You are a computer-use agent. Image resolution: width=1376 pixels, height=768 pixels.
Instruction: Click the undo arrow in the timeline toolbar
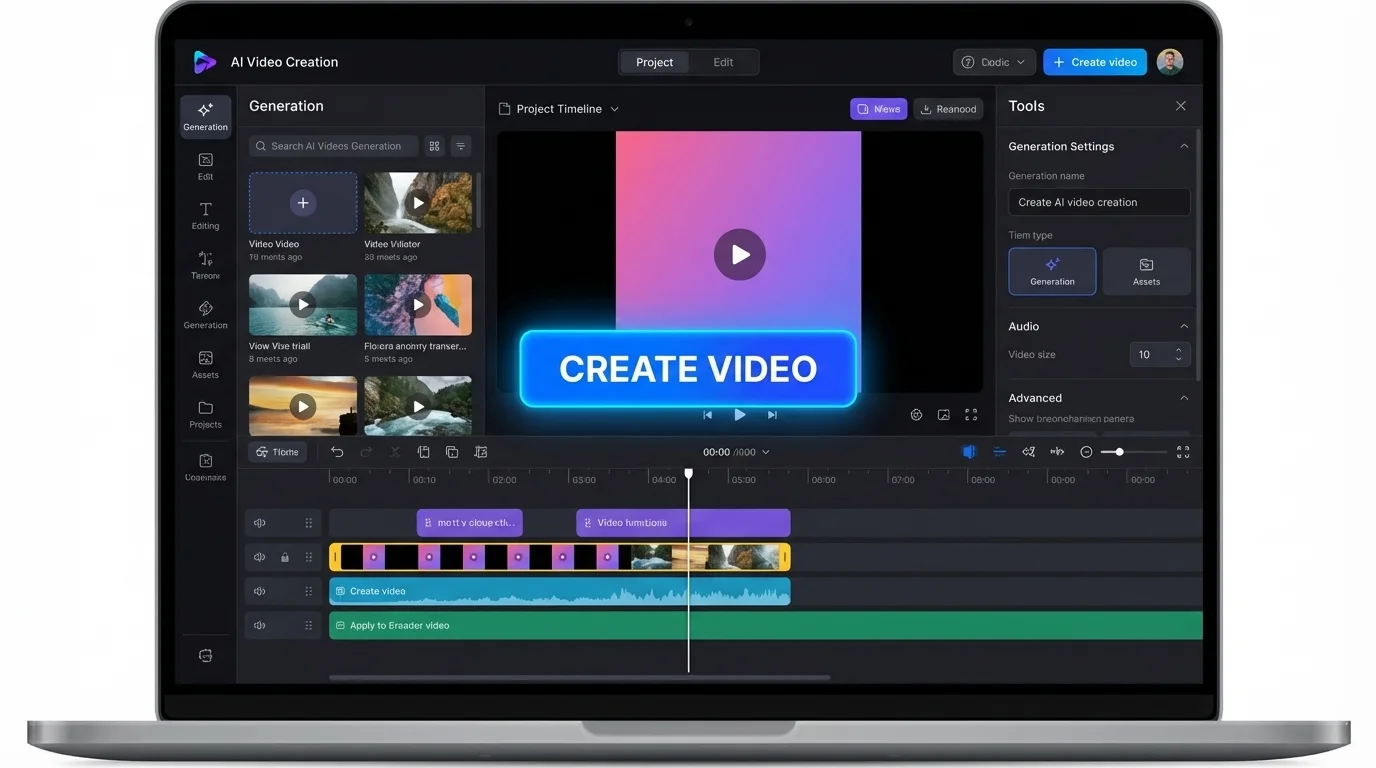click(337, 451)
